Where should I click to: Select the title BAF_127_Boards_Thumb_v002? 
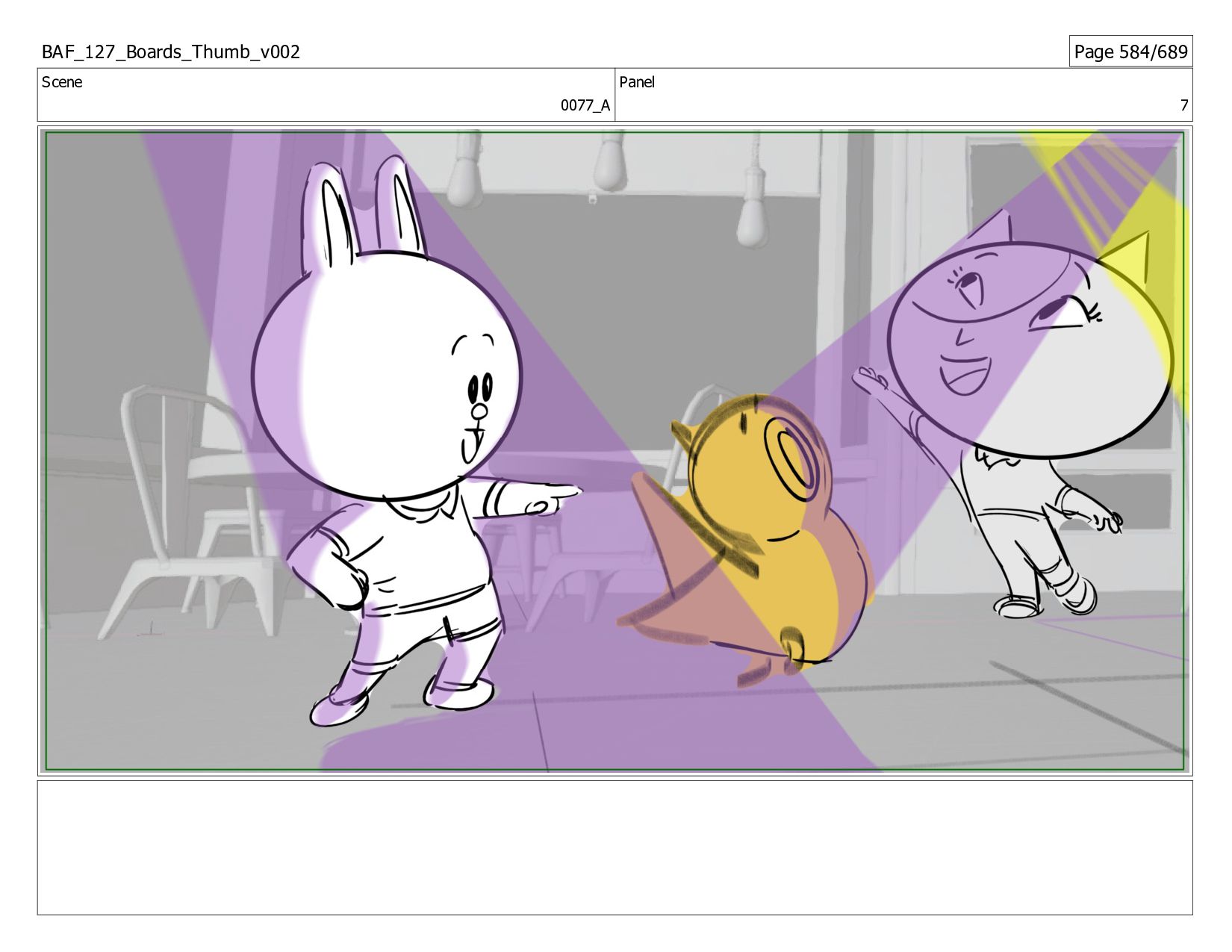tap(171, 52)
